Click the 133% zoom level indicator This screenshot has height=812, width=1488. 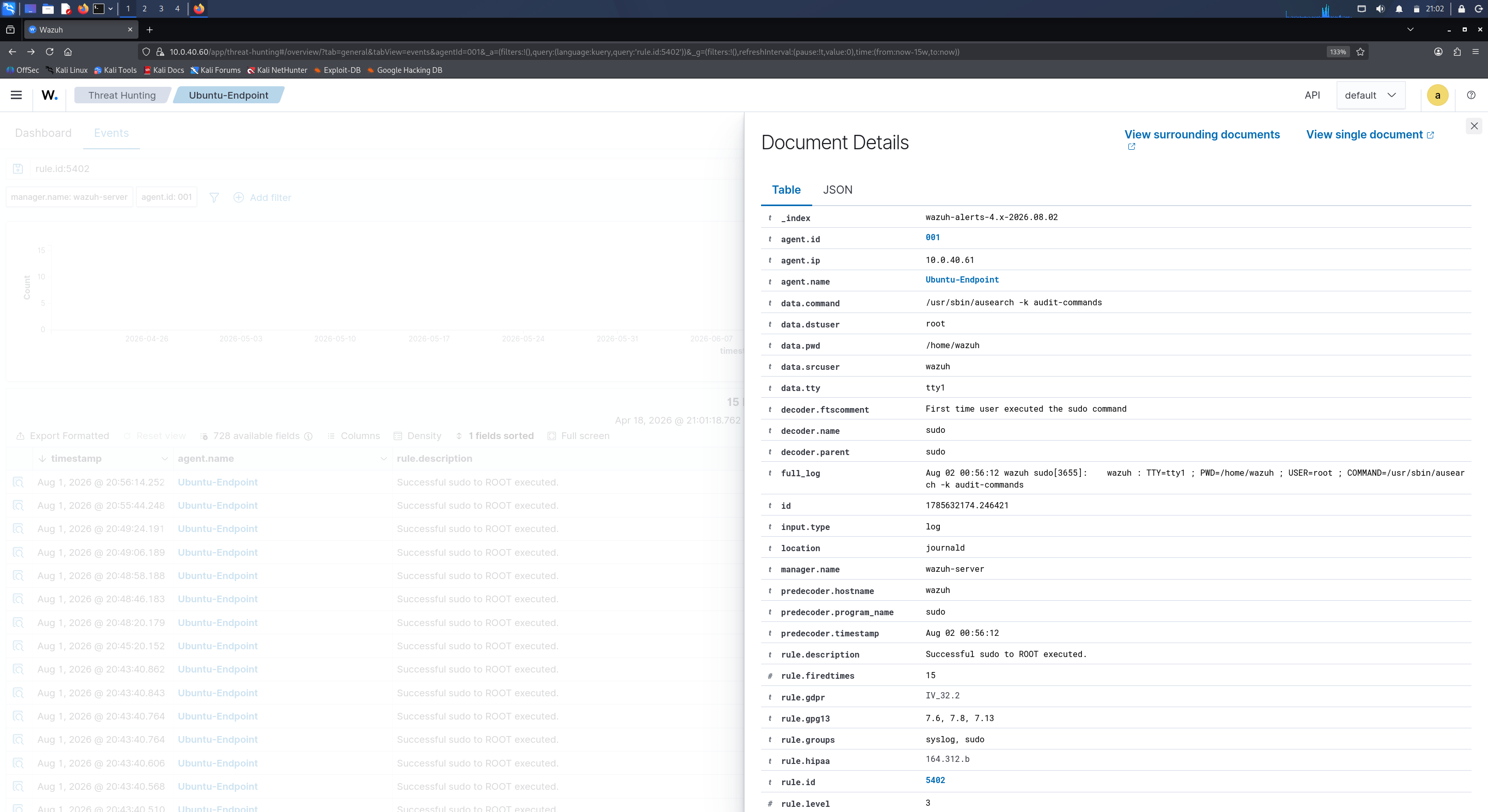(1338, 52)
